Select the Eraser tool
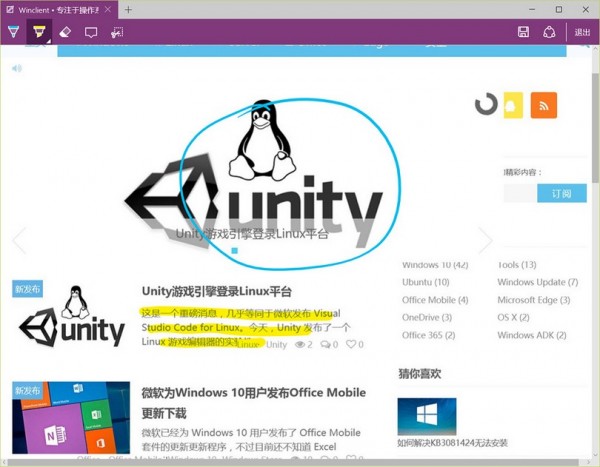600x467 pixels. click(x=65, y=32)
